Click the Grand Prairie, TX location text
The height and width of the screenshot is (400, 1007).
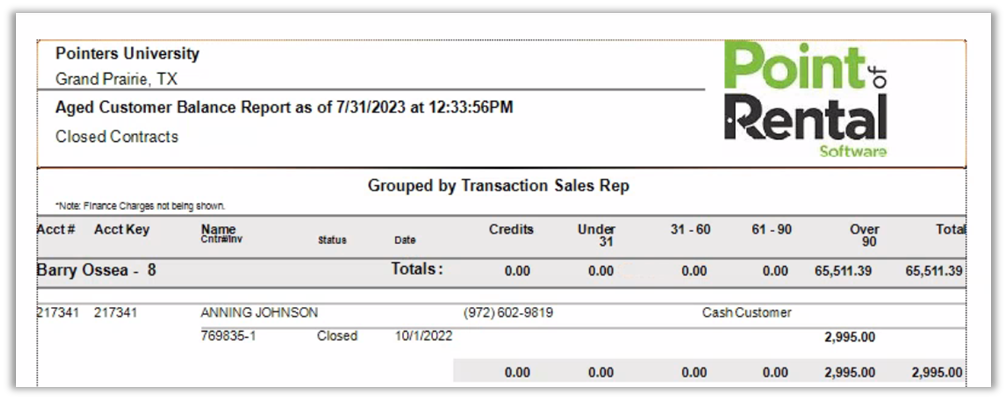point(116,79)
